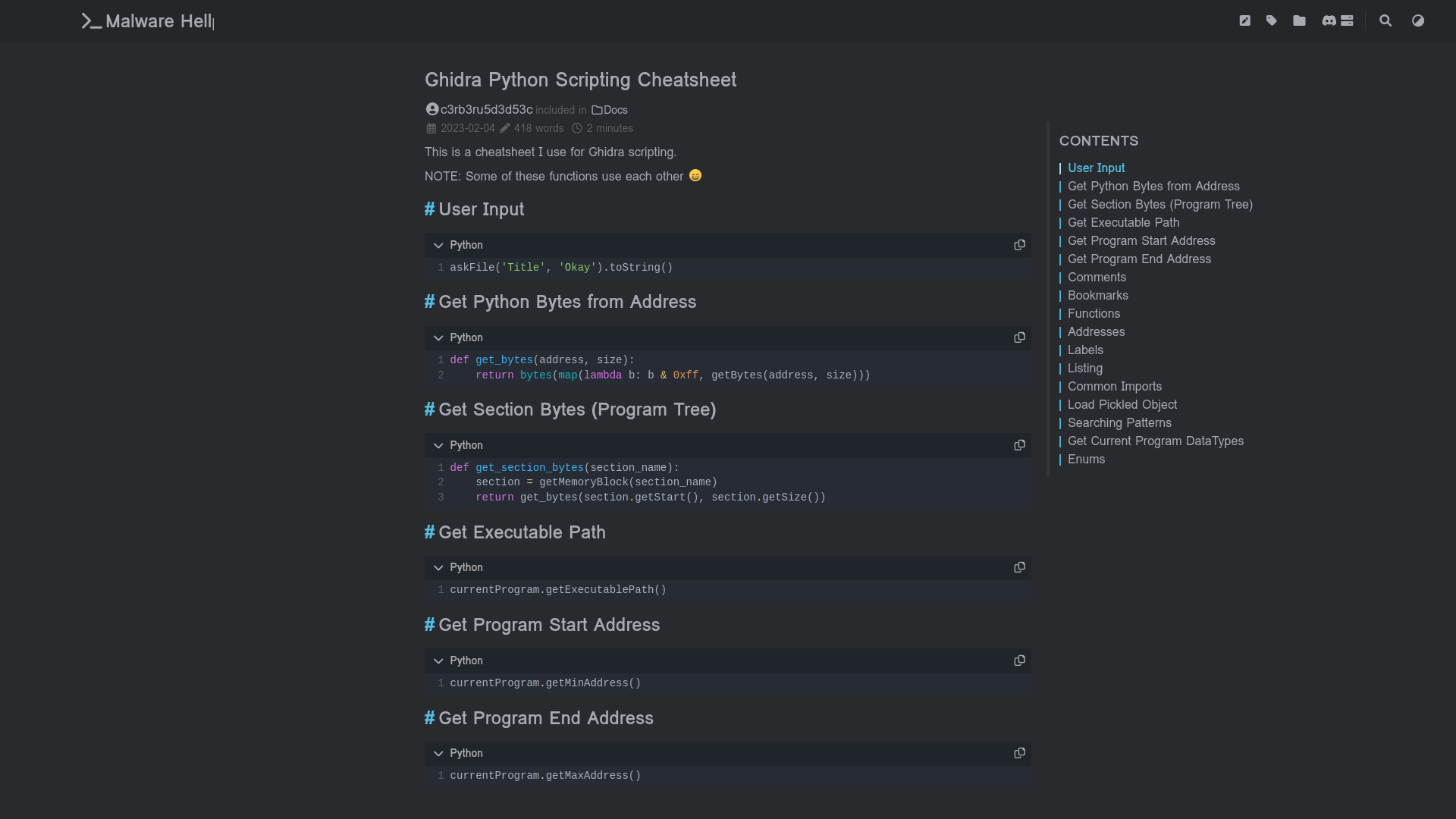Viewport: 1456px width, 819px height.
Task: Expand the Python code block for User Input
Action: [438, 245]
